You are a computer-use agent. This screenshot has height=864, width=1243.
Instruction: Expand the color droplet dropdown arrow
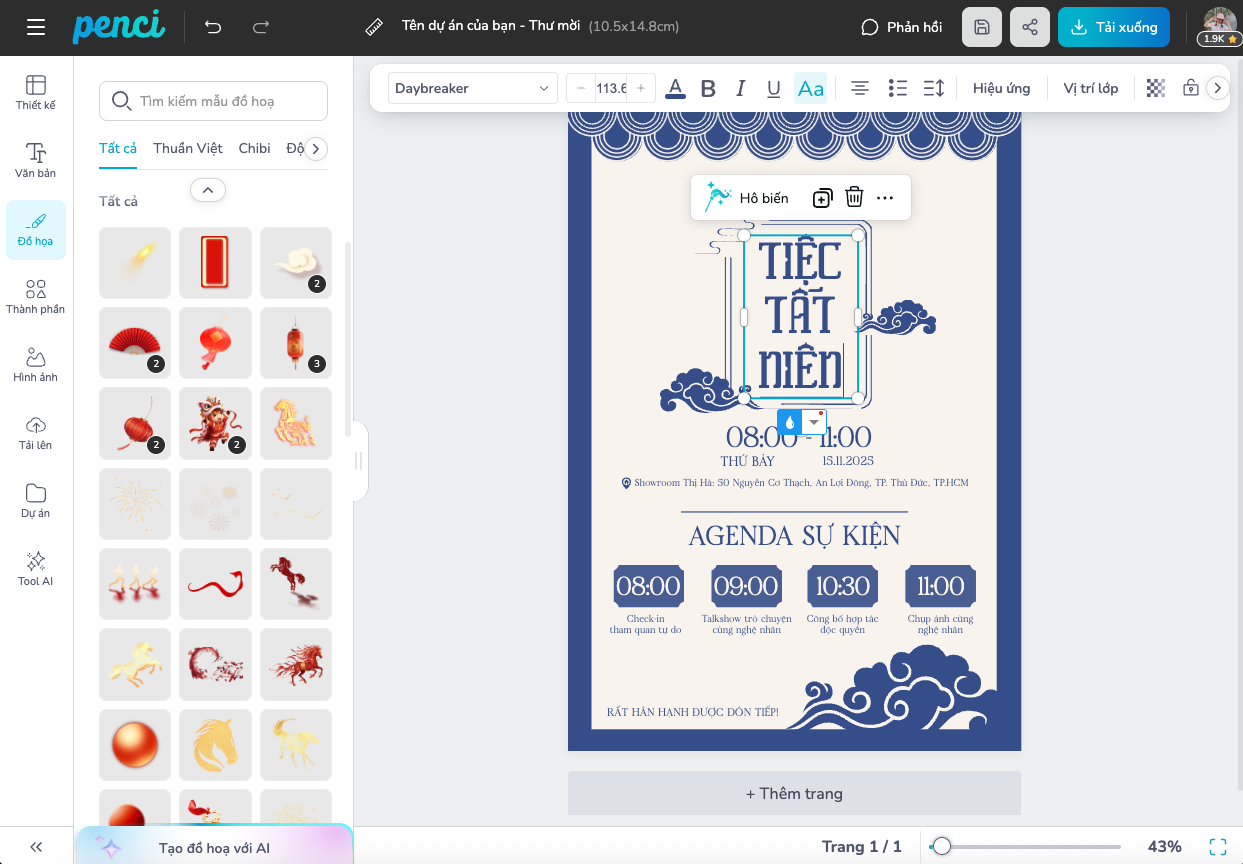click(x=814, y=422)
